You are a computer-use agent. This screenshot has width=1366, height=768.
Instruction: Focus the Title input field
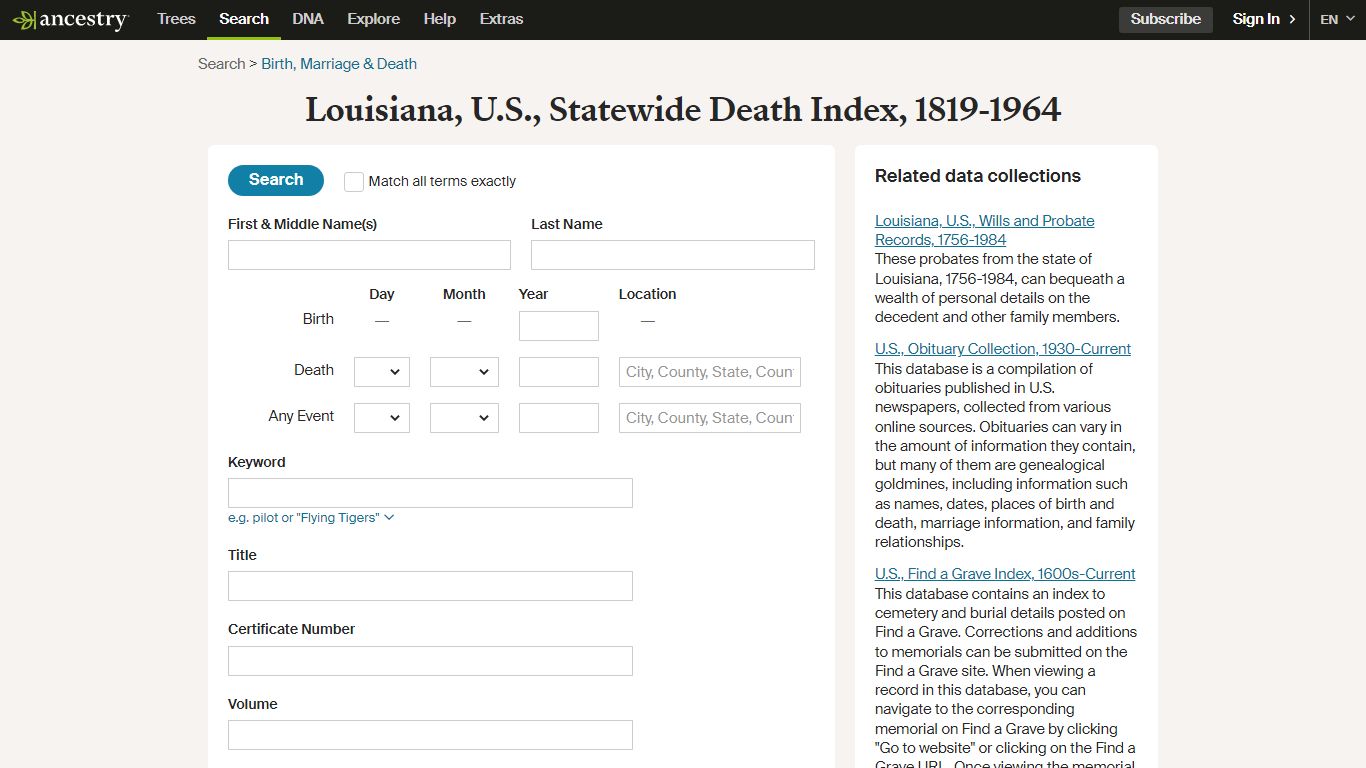[430, 586]
